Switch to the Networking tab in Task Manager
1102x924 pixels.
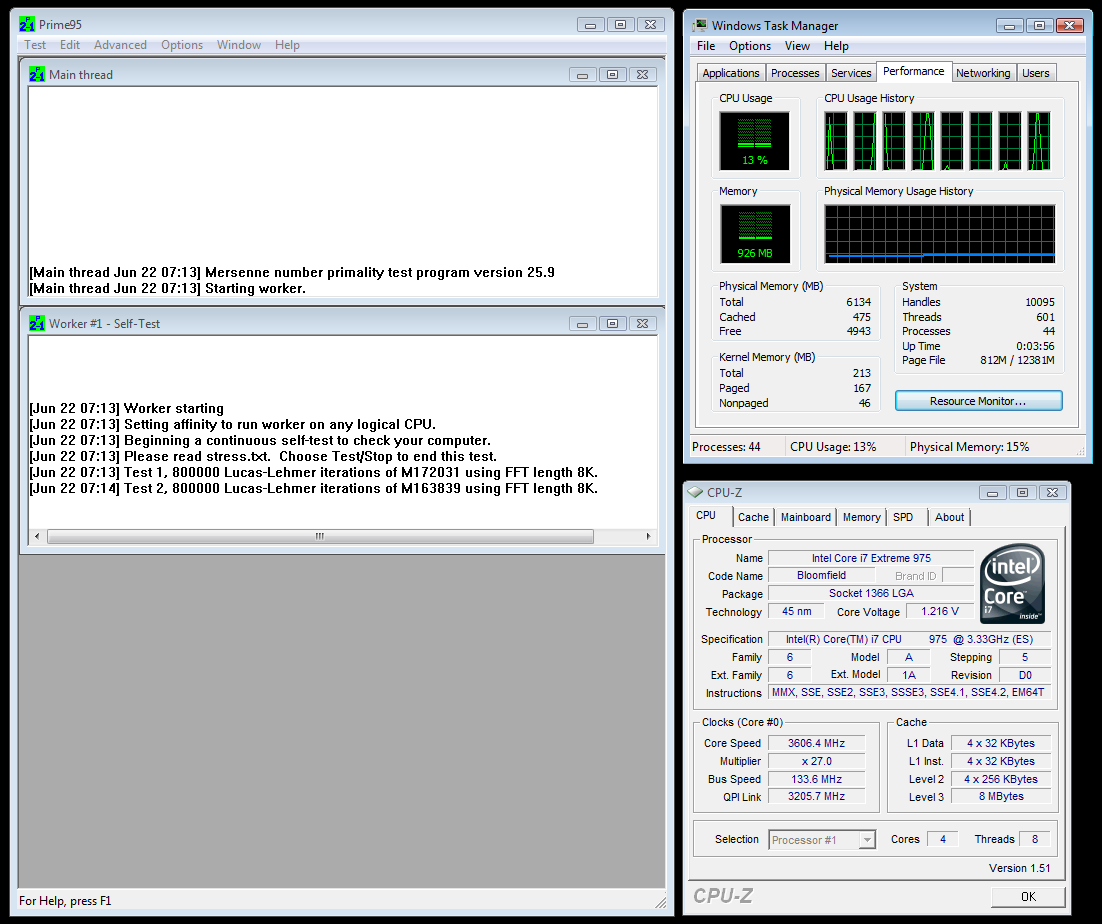click(983, 72)
